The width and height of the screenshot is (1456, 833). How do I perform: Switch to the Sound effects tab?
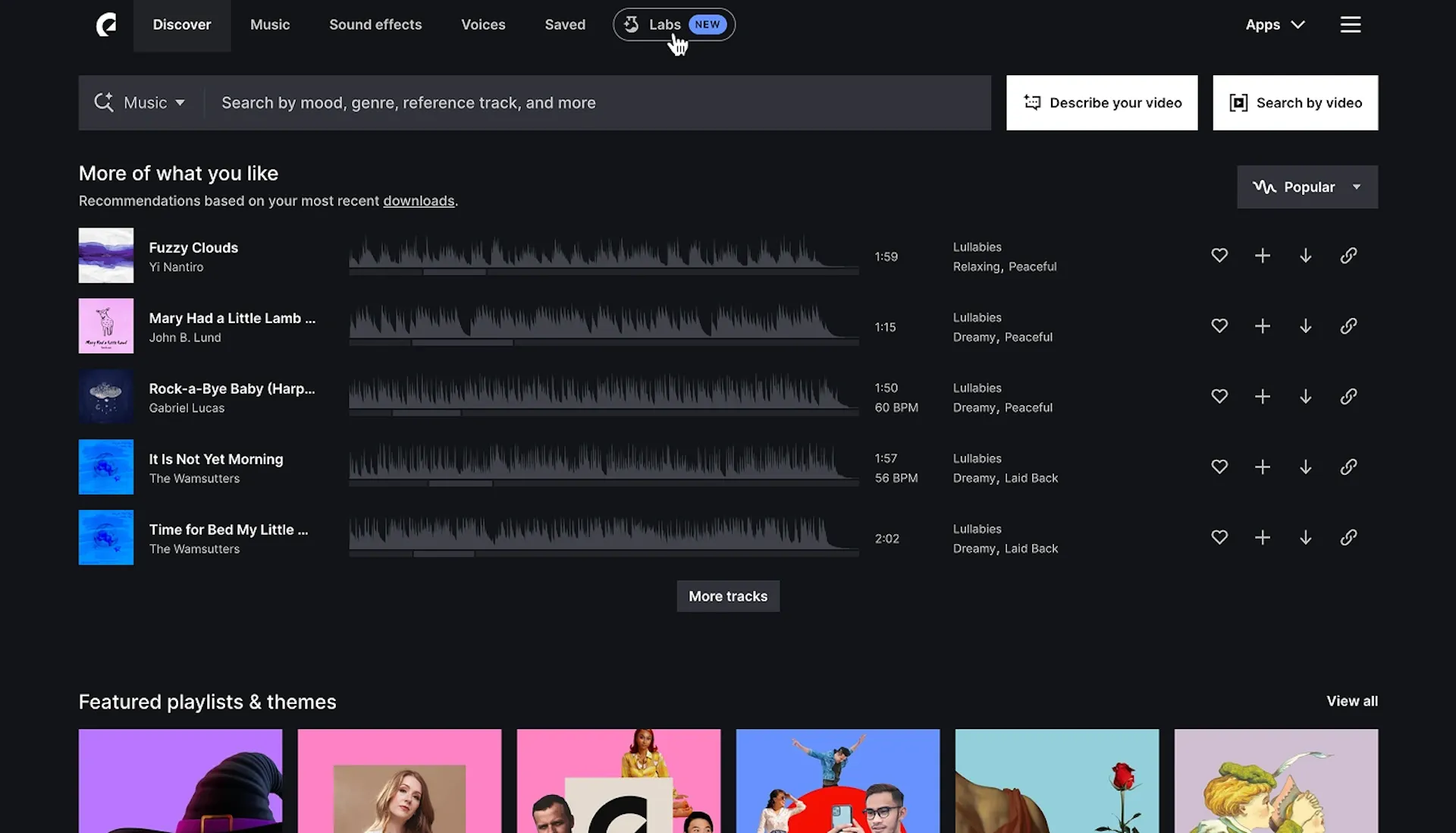[375, 24]
